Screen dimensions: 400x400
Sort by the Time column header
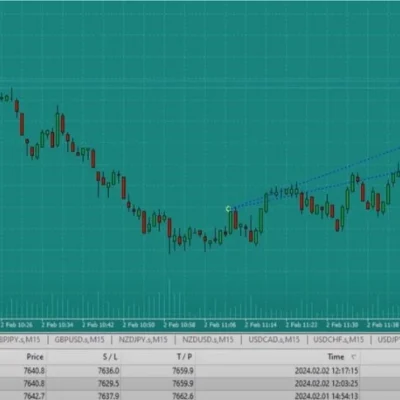pos(336,357)
